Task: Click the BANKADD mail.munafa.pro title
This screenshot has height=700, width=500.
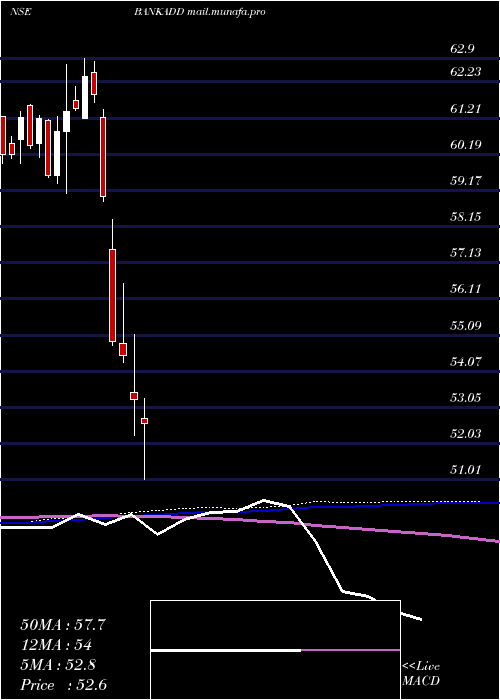Action: point(200,12)
